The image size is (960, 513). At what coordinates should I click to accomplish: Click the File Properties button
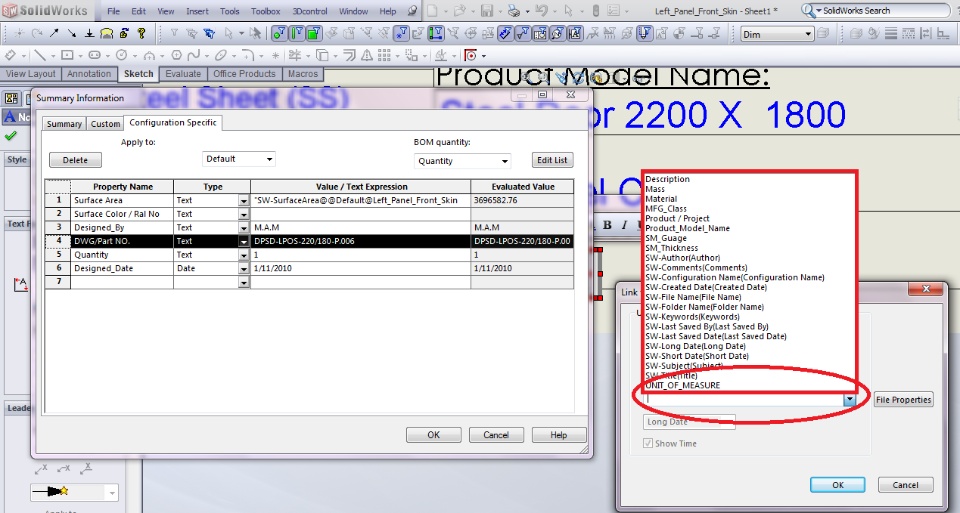904,400
